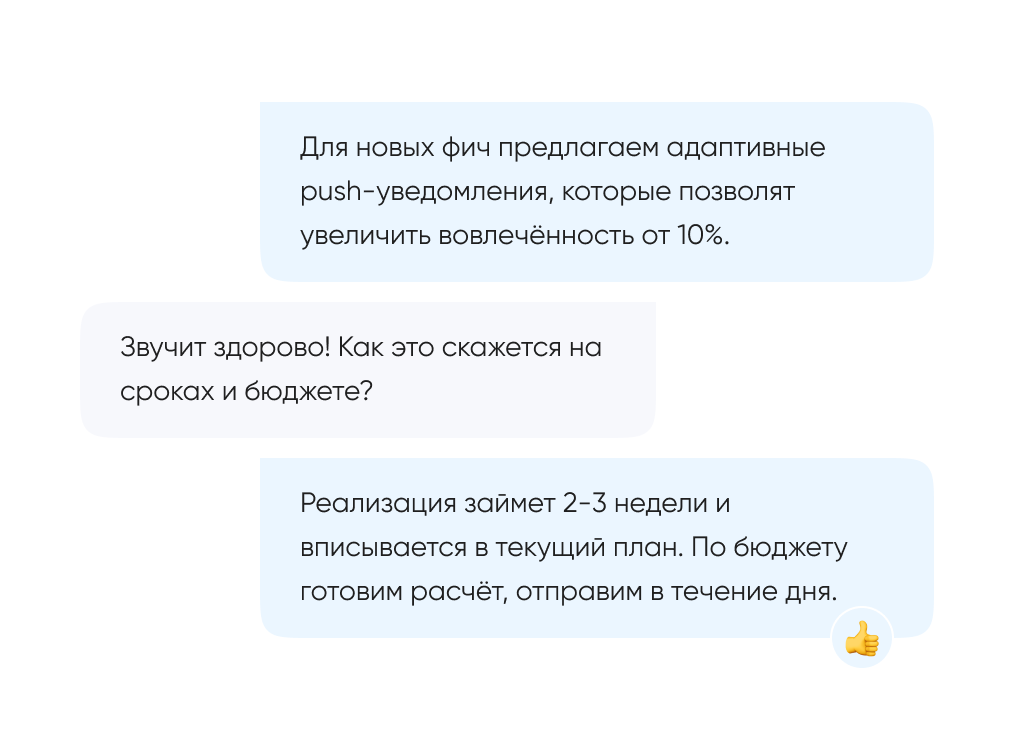Screen dimensions: 1014x740
Task: Click the reply 'Звучит здорово!' message bubble
Action: tap(367, 369)
